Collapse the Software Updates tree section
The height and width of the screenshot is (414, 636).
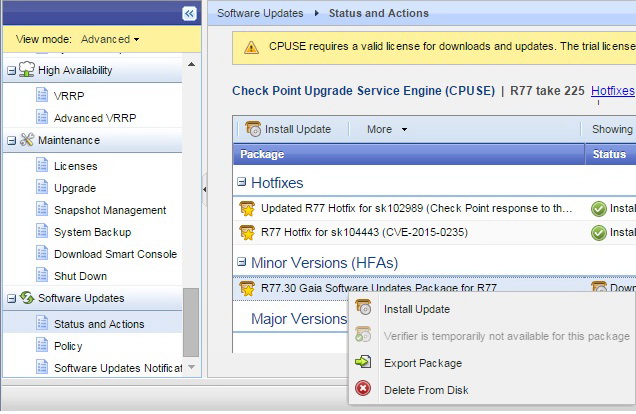click(x=12, y=298)
